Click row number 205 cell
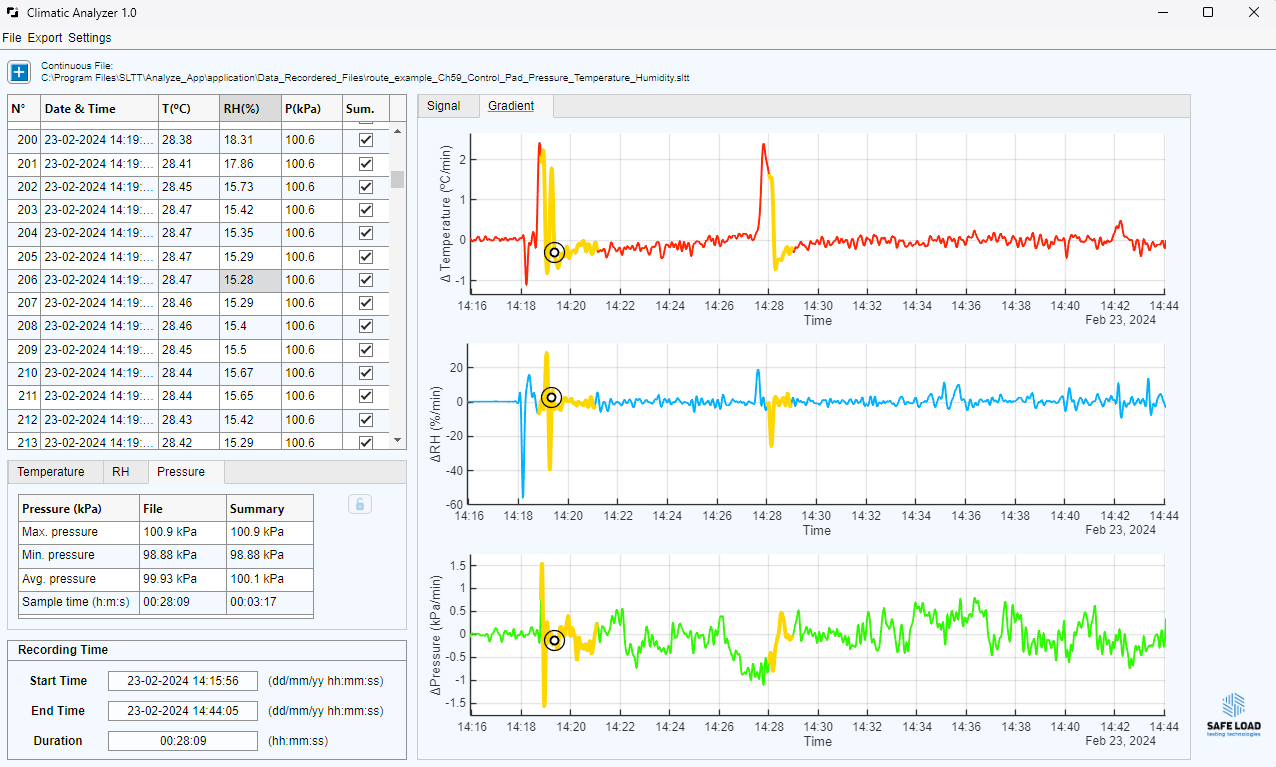This screenshot has width=1276, height=767. click(x=24, y=257)
